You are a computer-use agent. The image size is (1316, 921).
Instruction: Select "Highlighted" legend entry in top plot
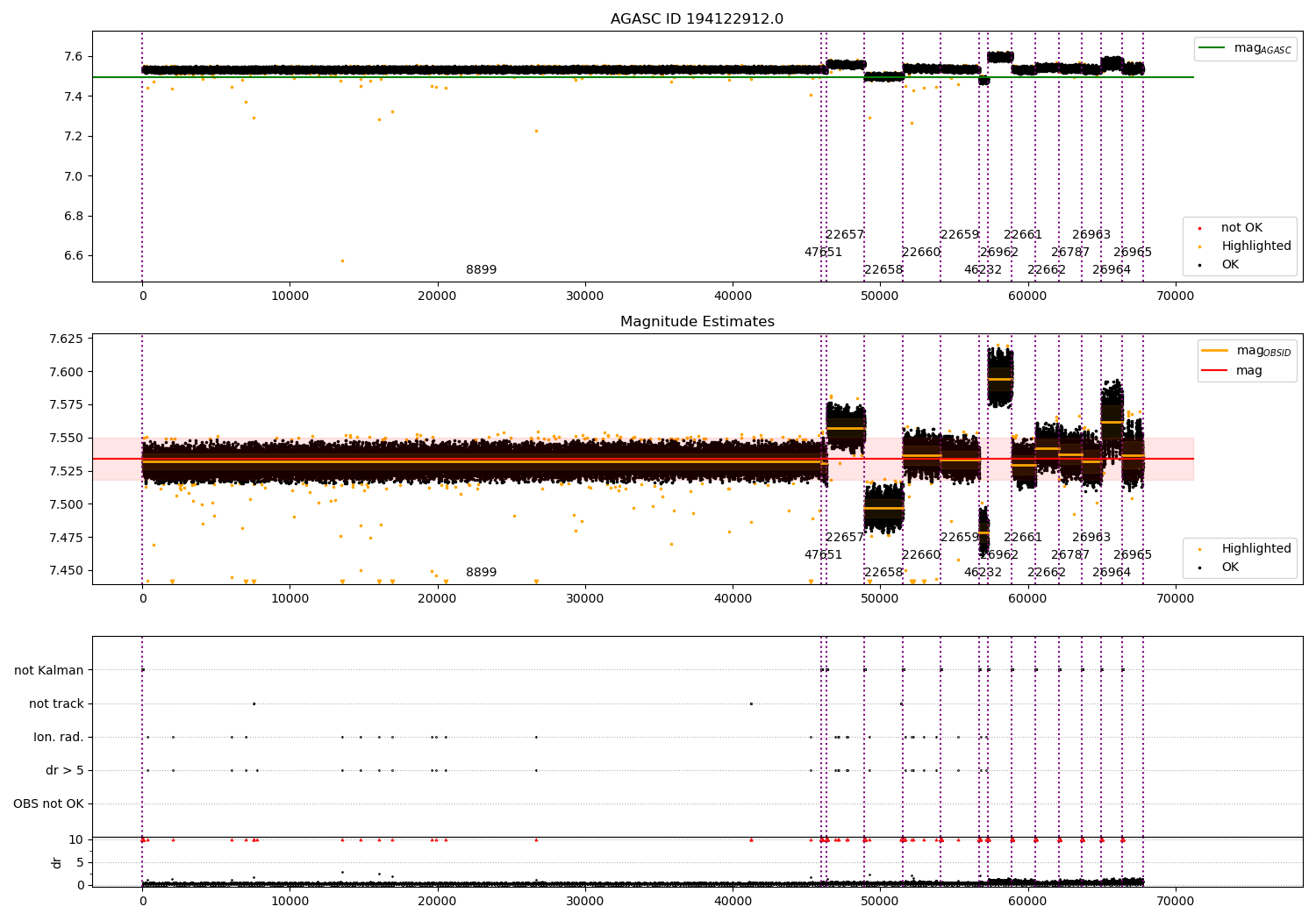(1256, 246)
